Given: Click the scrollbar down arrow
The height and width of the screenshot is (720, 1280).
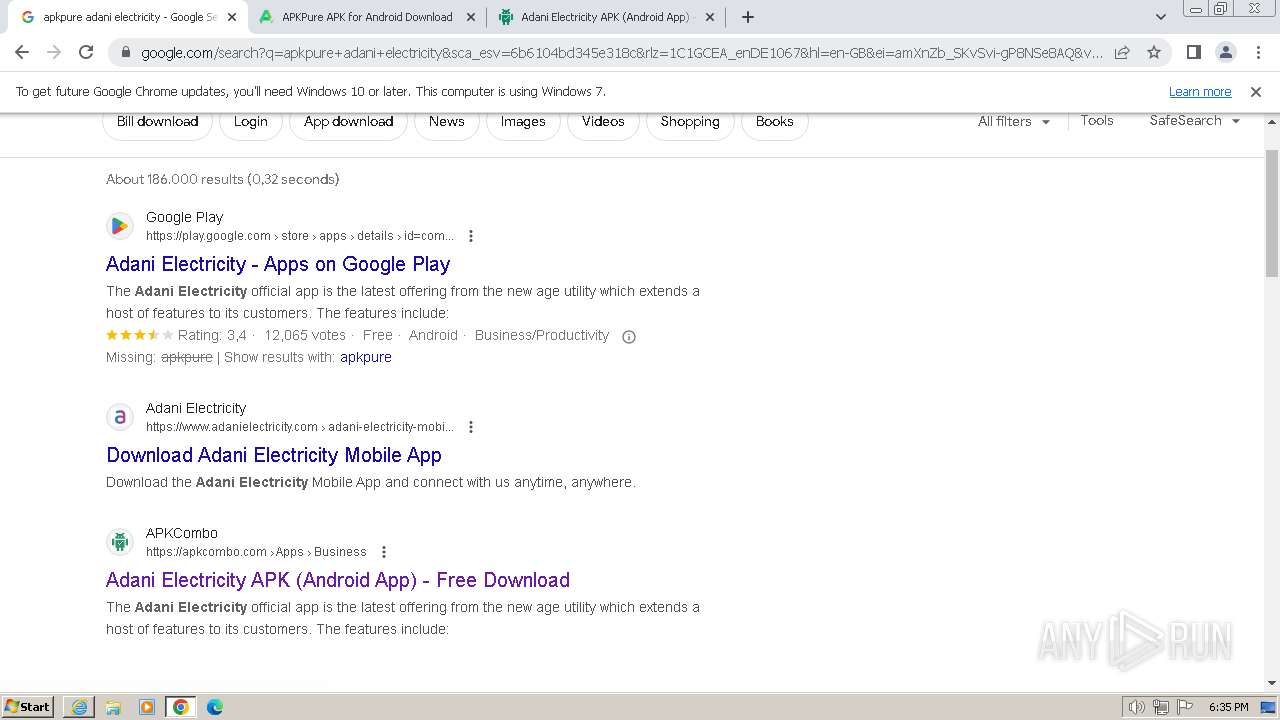Looking at the screenshot, I should click(1272, 684).
